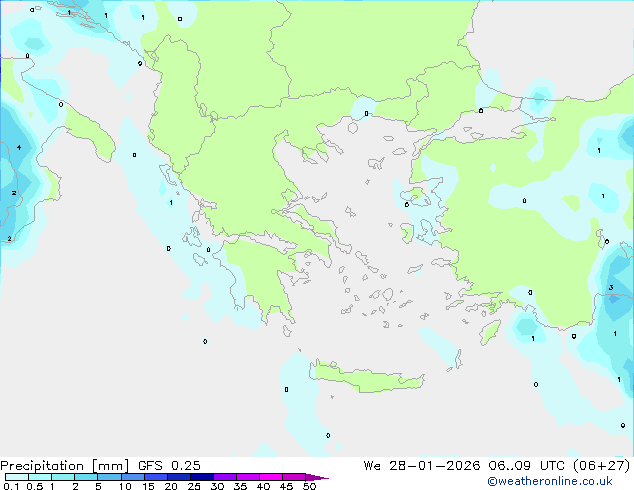This screenshot has height=490, width=634.
Task: Click legend scale label "30"
Action: click(x=217, y=486)
